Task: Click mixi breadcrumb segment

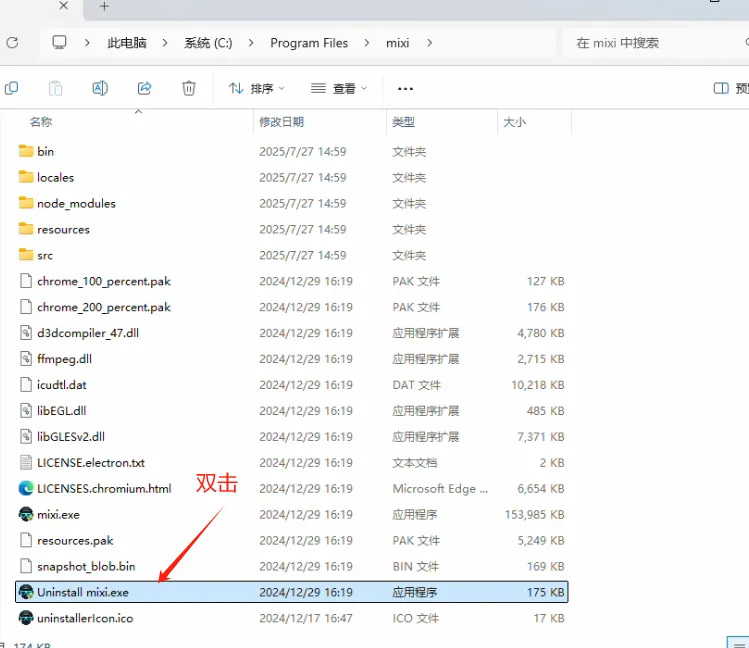Action: (397, 43)
